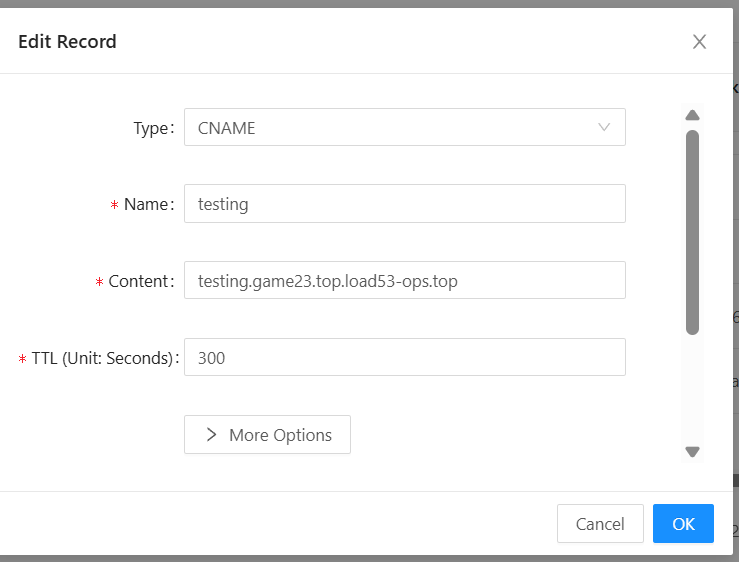Click the Name field label

coord(147,204)
